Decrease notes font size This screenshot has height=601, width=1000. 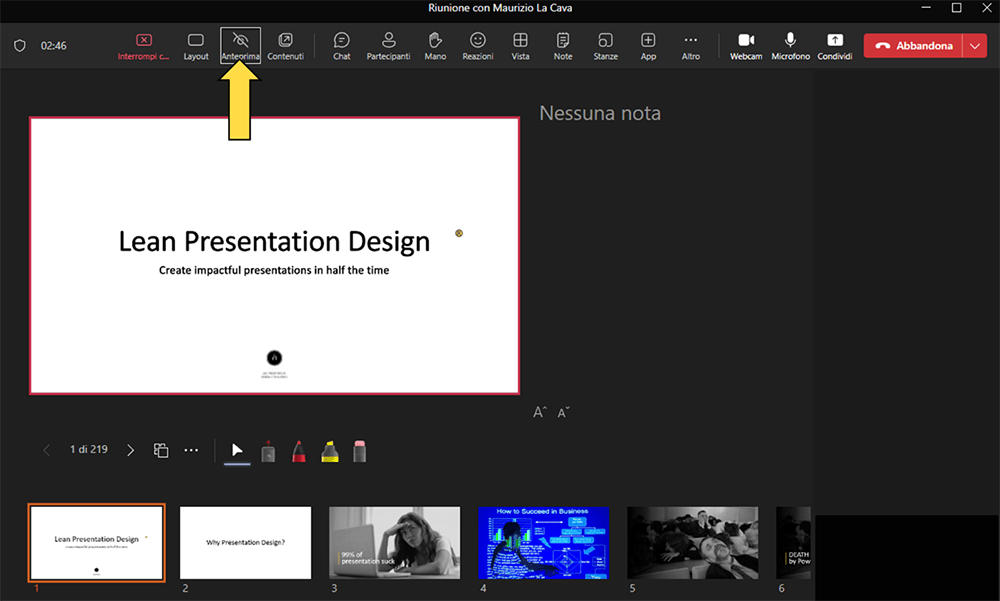click(564, 412)
